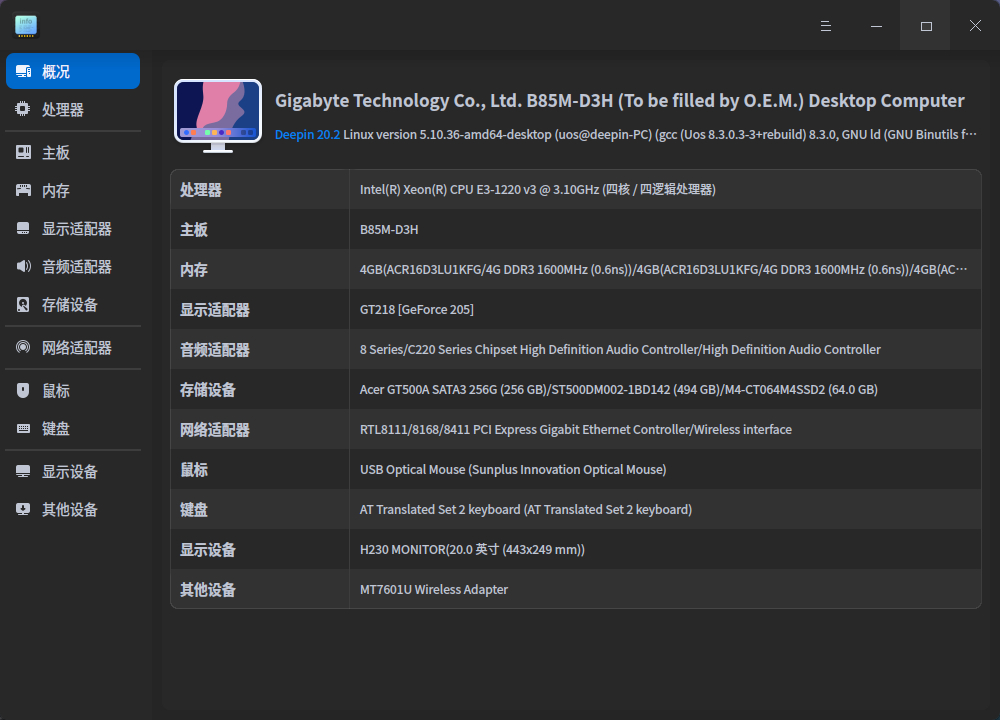Click the GT218 [GeForce 205] value
Screen dimensions: 1000x720
416,309
